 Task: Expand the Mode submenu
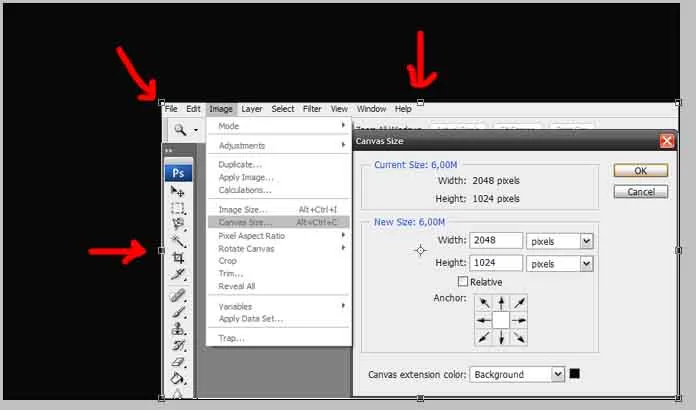pyautogui.click(x=343, y=126)
